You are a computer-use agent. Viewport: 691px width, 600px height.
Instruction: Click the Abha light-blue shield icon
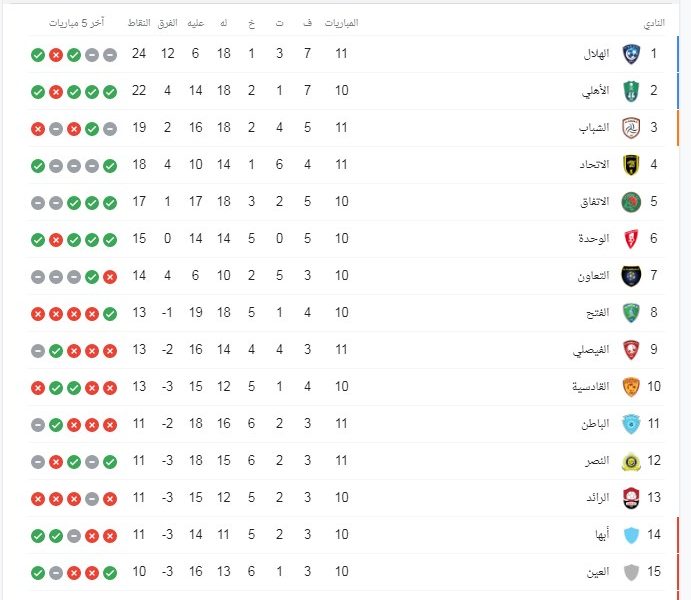click(631, 535)
